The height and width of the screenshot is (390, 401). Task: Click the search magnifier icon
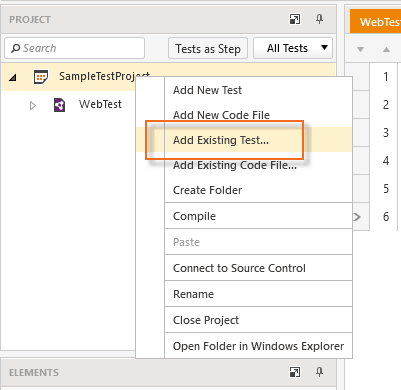[15, 48]
